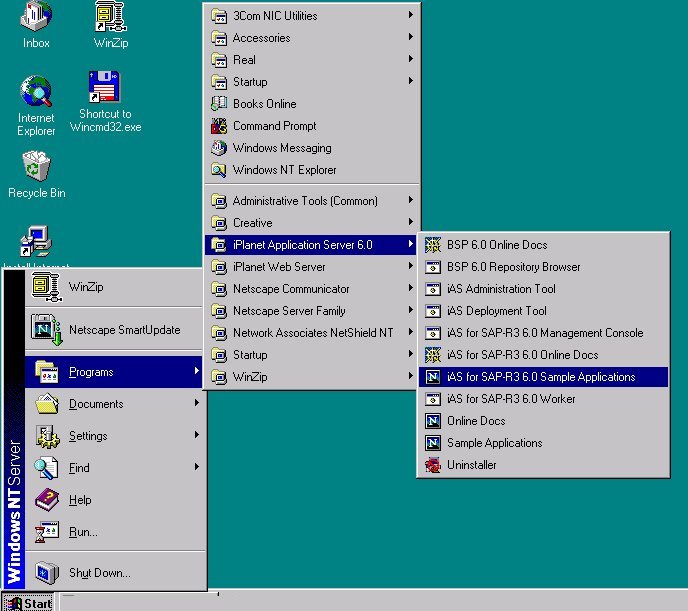
Task: Click the Windows Messaging icon
Action: (219, 148)
